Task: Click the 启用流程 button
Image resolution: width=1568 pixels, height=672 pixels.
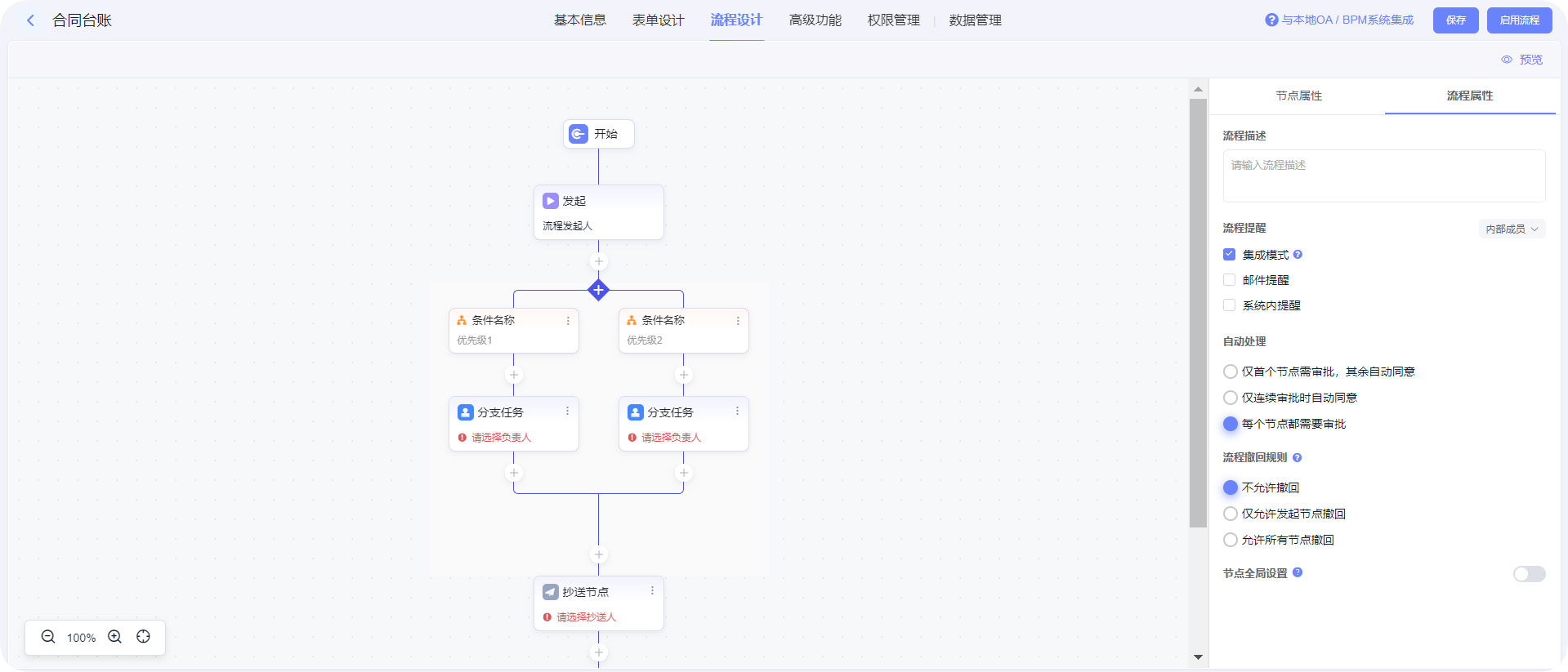Action: [1519, 20]
